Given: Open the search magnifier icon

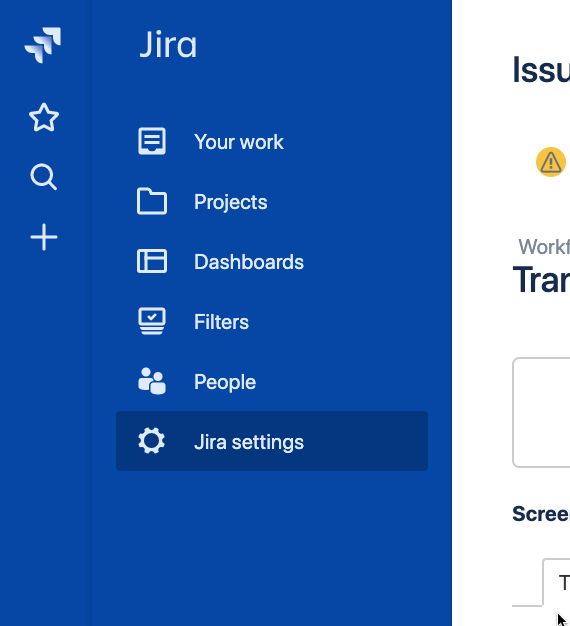Looking at the screenshot, I should (x=44, y=177).
